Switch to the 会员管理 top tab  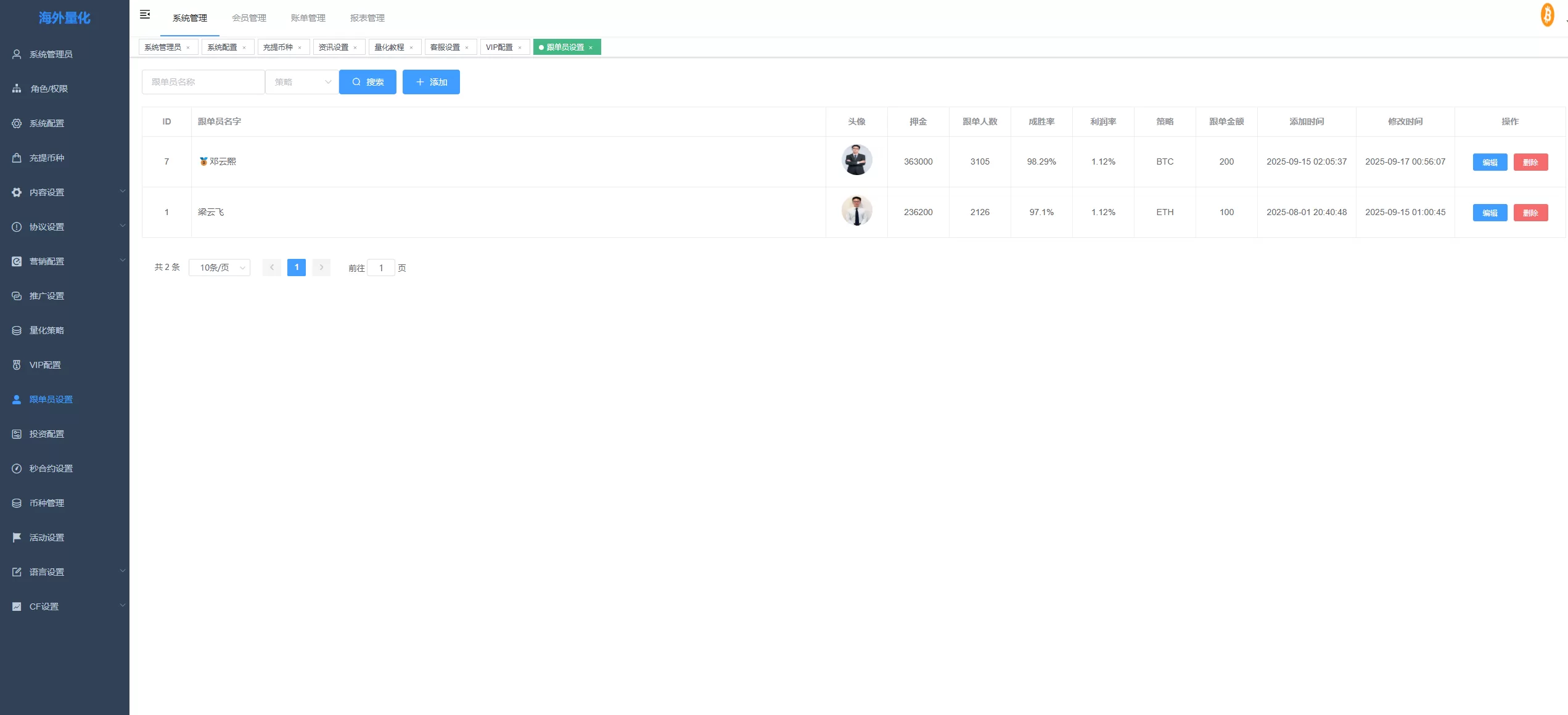249,18
